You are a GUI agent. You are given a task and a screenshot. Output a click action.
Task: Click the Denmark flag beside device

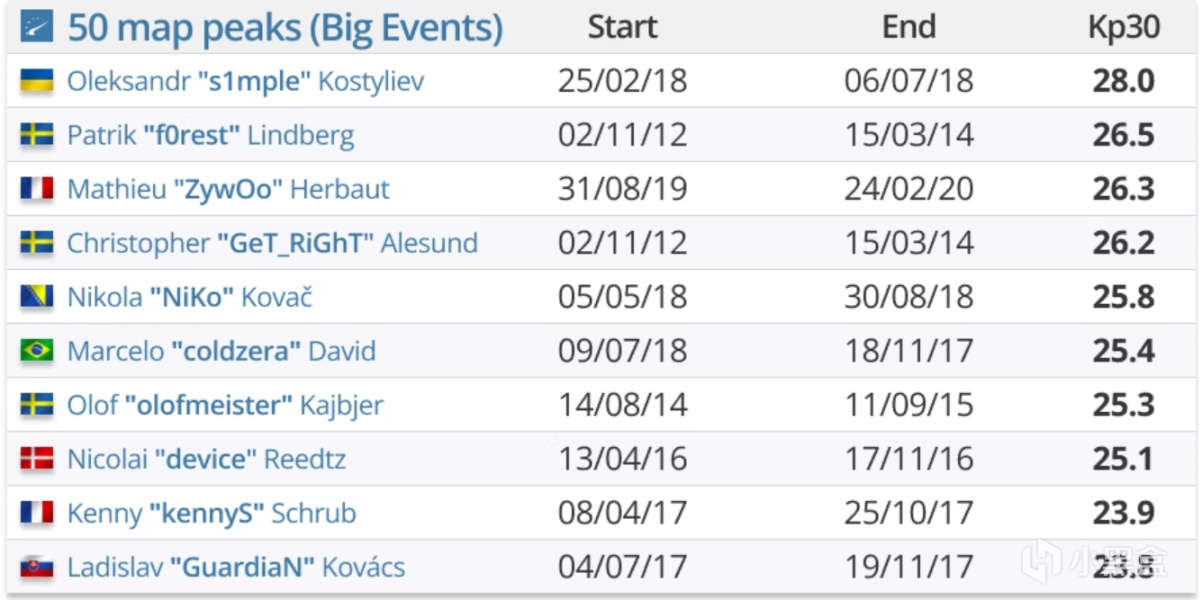click(x=37, y=459)
